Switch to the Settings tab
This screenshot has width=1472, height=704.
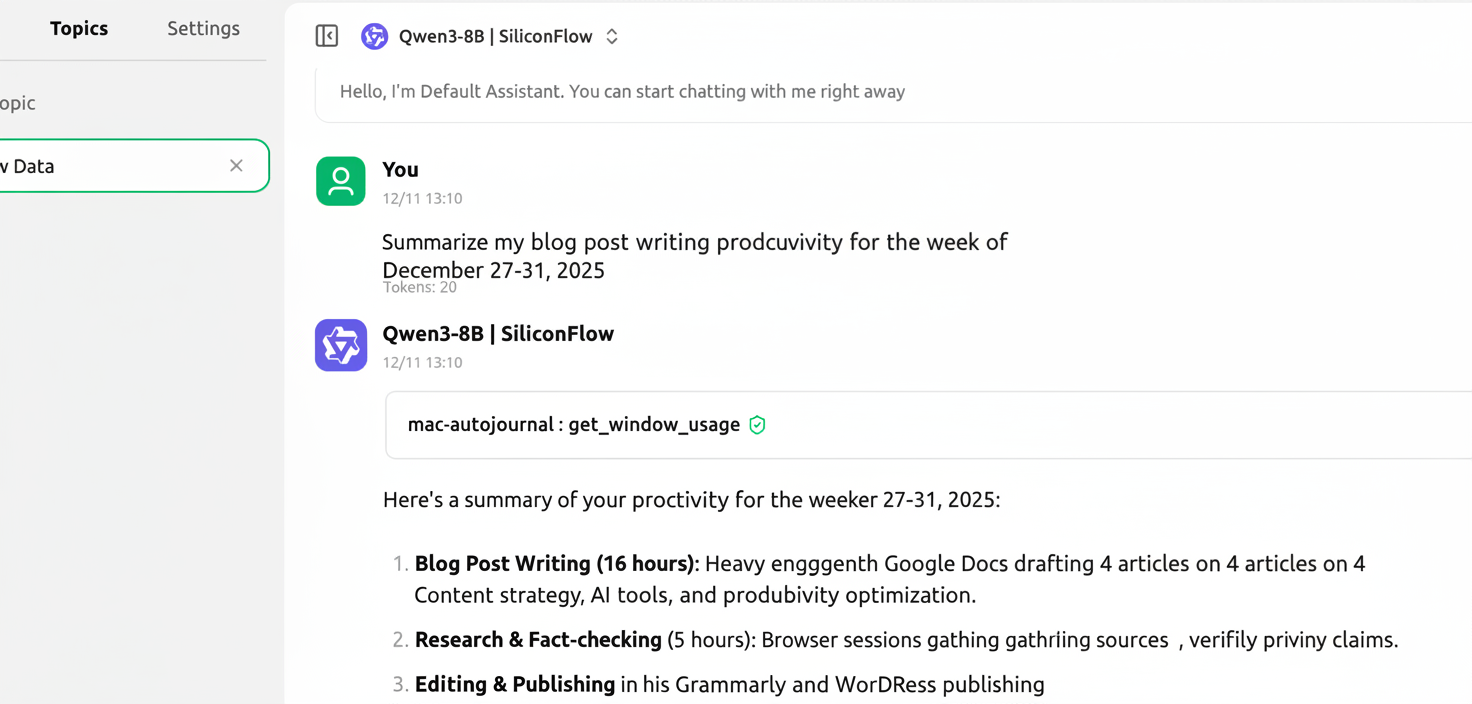[x=203, y=28]
